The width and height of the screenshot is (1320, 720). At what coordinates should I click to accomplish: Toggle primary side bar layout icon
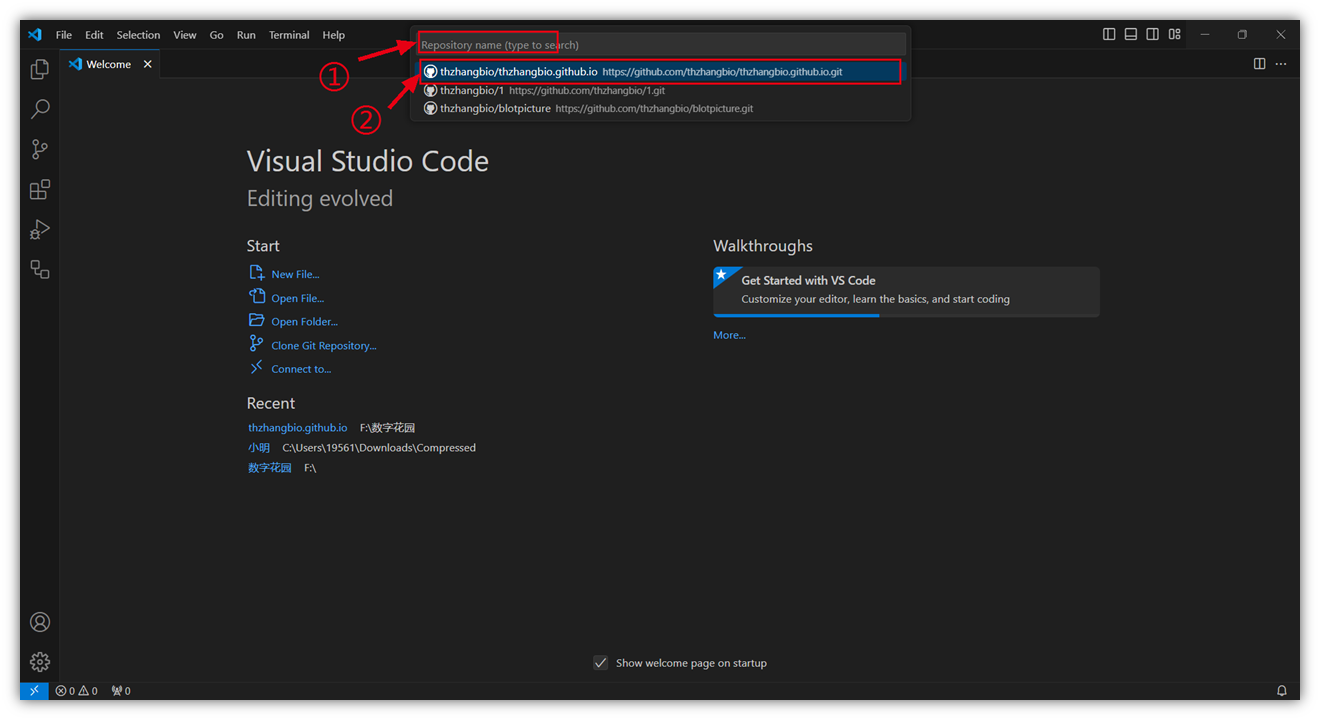click(1109, 34)
